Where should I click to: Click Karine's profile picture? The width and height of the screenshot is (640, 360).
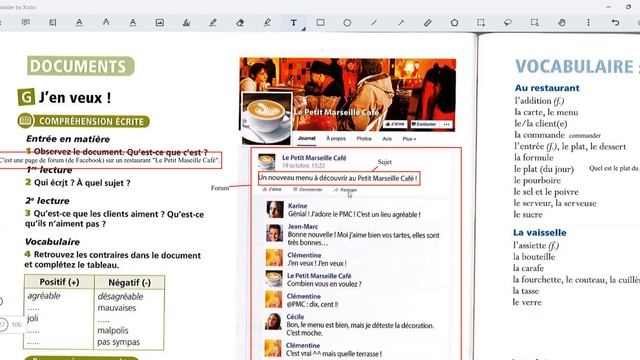[x=275, y=209]
